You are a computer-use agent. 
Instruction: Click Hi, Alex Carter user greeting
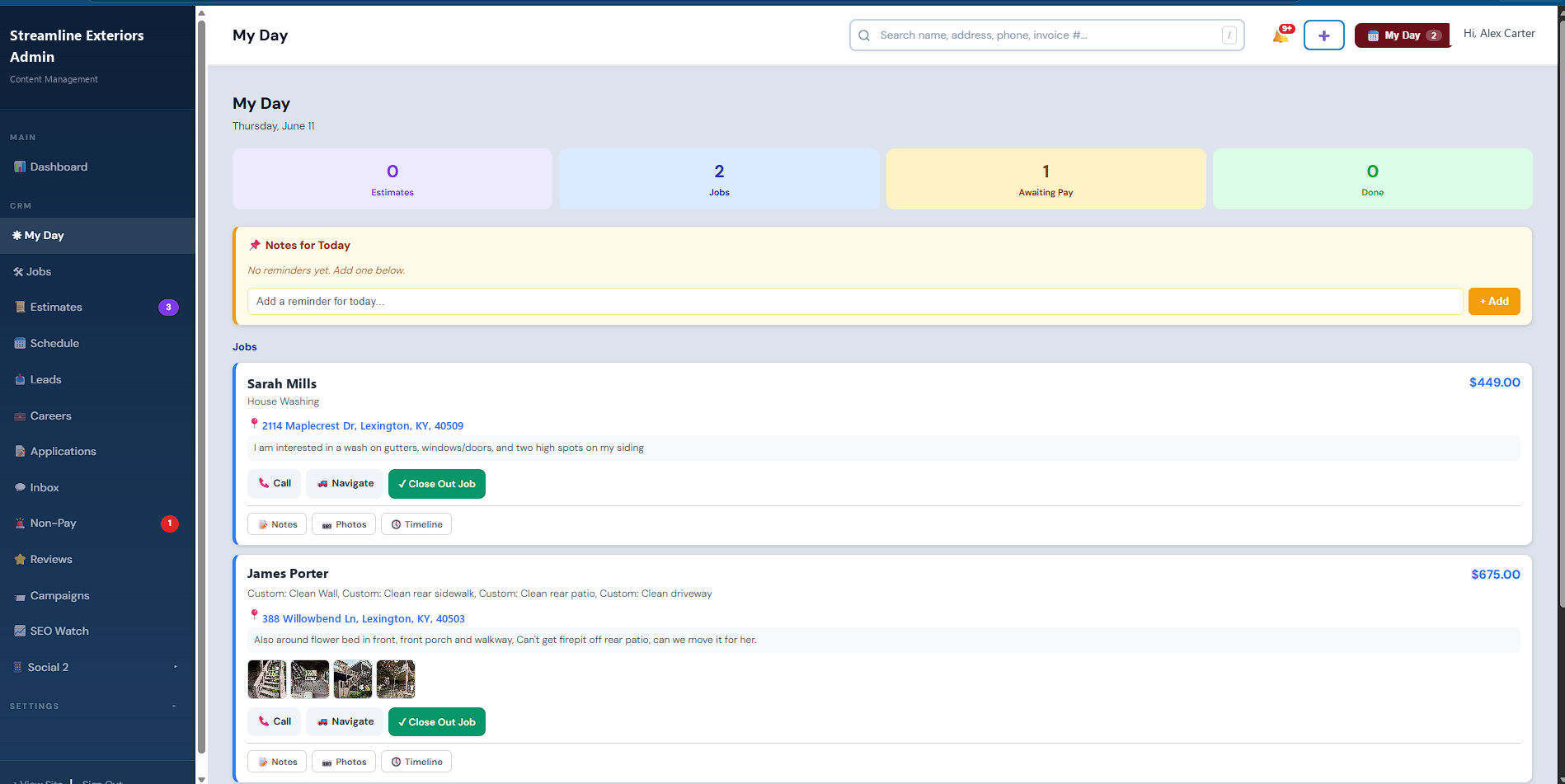[1499, 34]
